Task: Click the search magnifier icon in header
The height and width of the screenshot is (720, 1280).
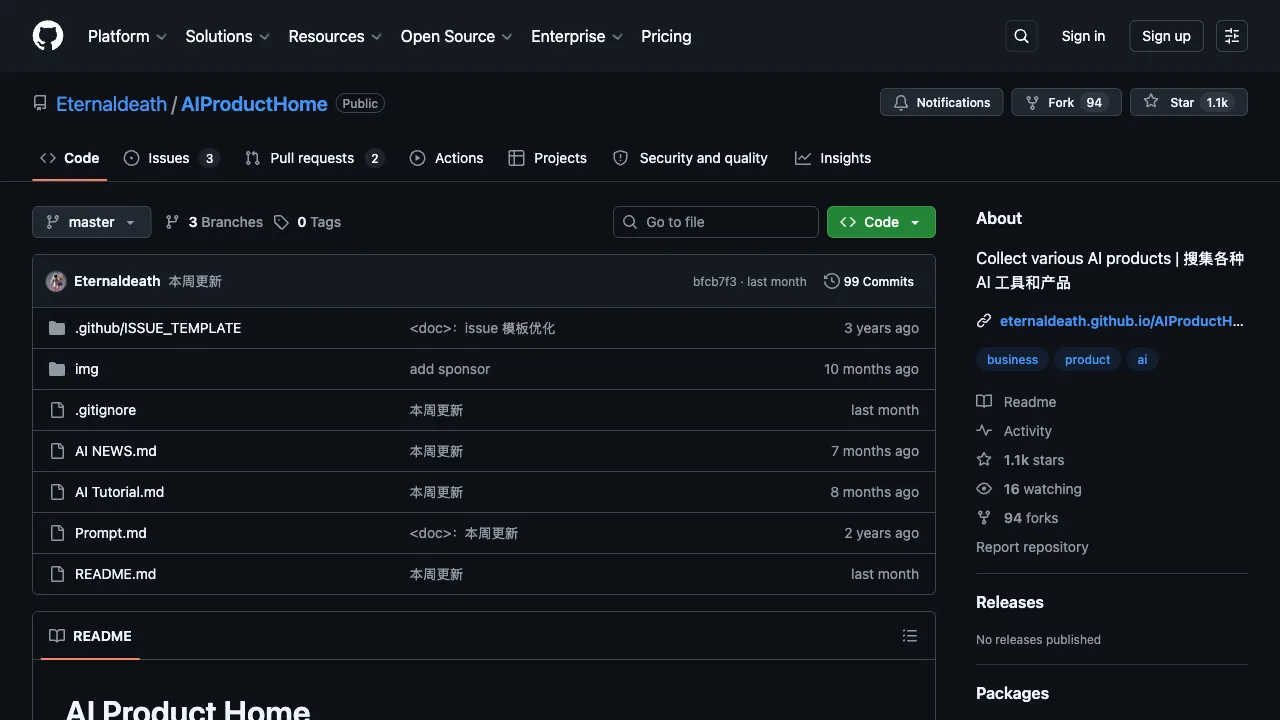Action: [x=1021, y=36]
